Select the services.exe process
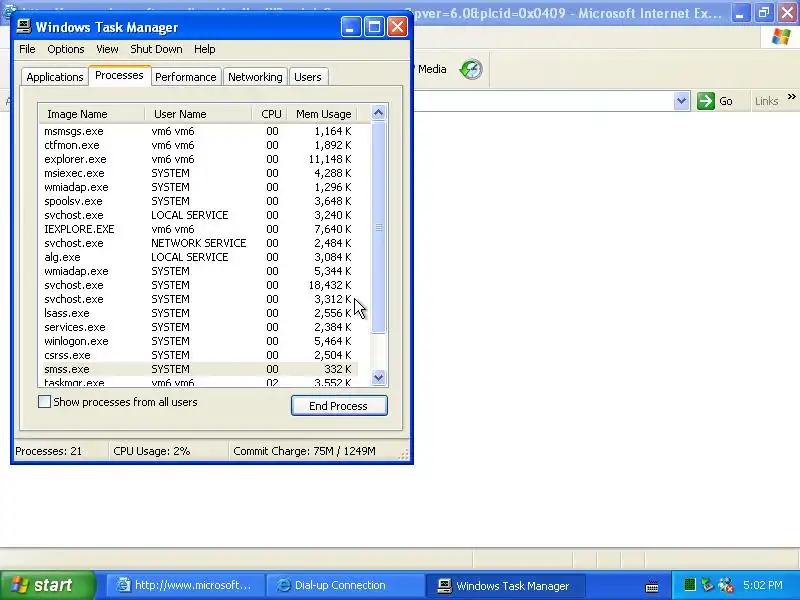Screen dimensions: 800x600 198,327
